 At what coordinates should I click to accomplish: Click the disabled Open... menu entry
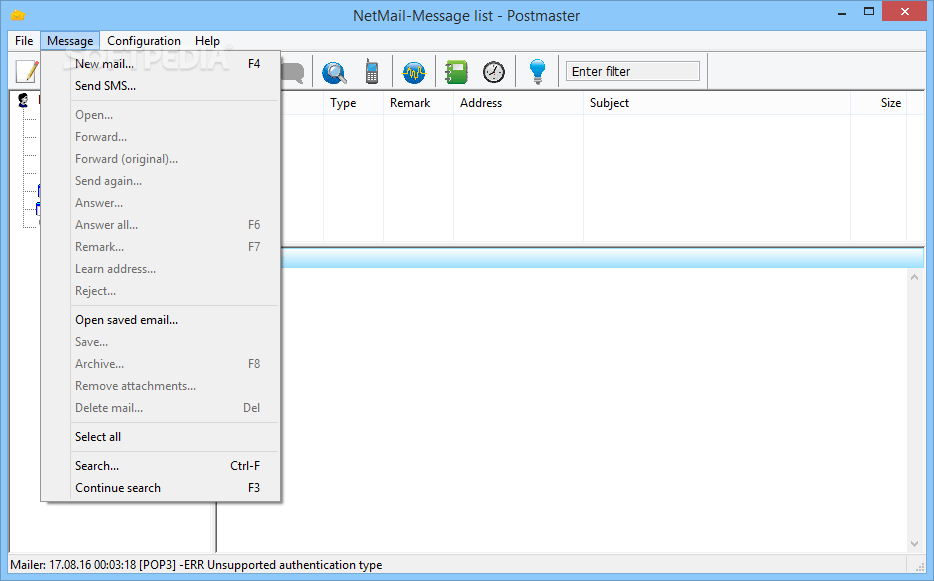161,115
